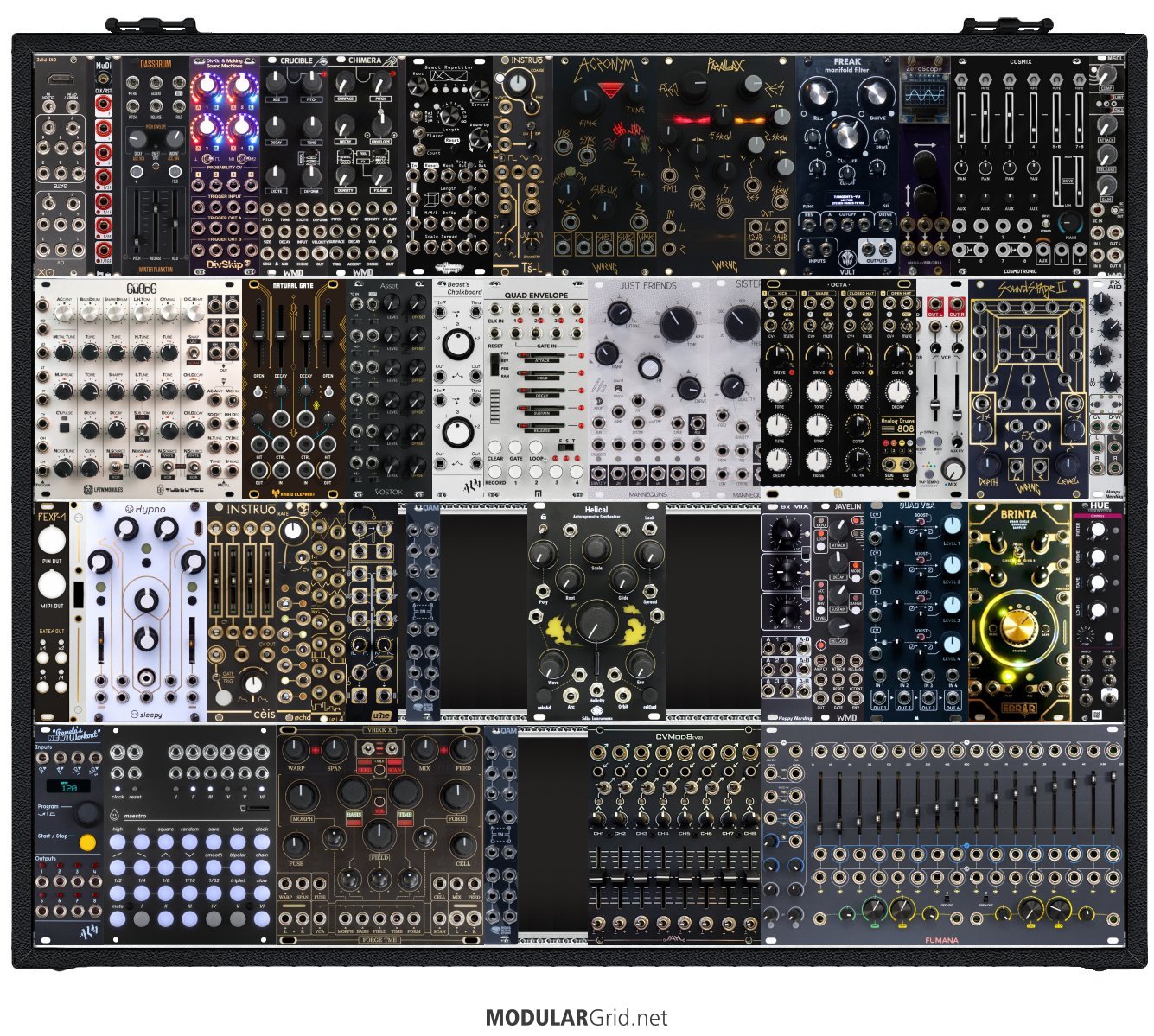This screenshot has height=1036, width=1154.
Task: Select the ZeroScope oscilloscope module
Action: [x=925, y=165]
